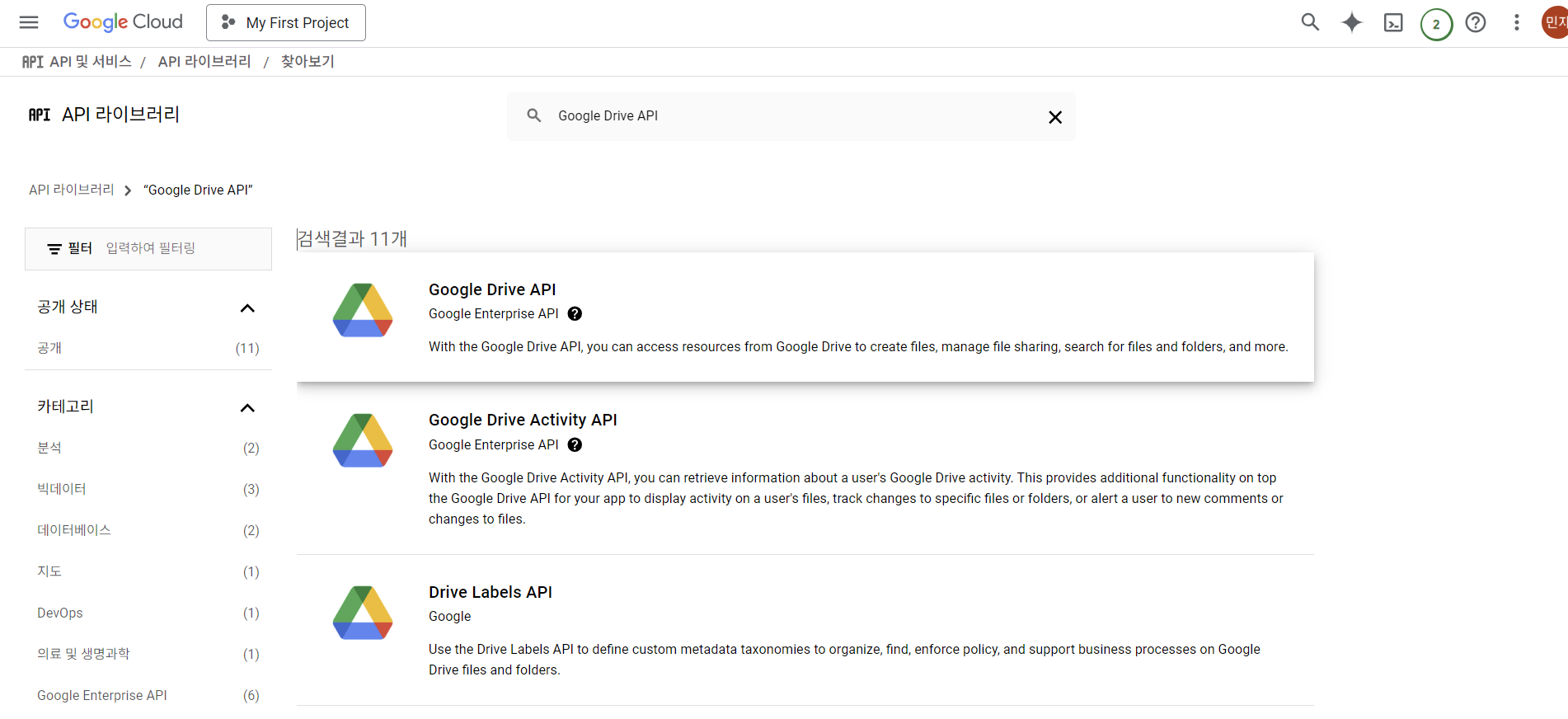The image size is (1568, 719).
Task: Filter by 데이터베이스 category
Action: tap(148, 530)
